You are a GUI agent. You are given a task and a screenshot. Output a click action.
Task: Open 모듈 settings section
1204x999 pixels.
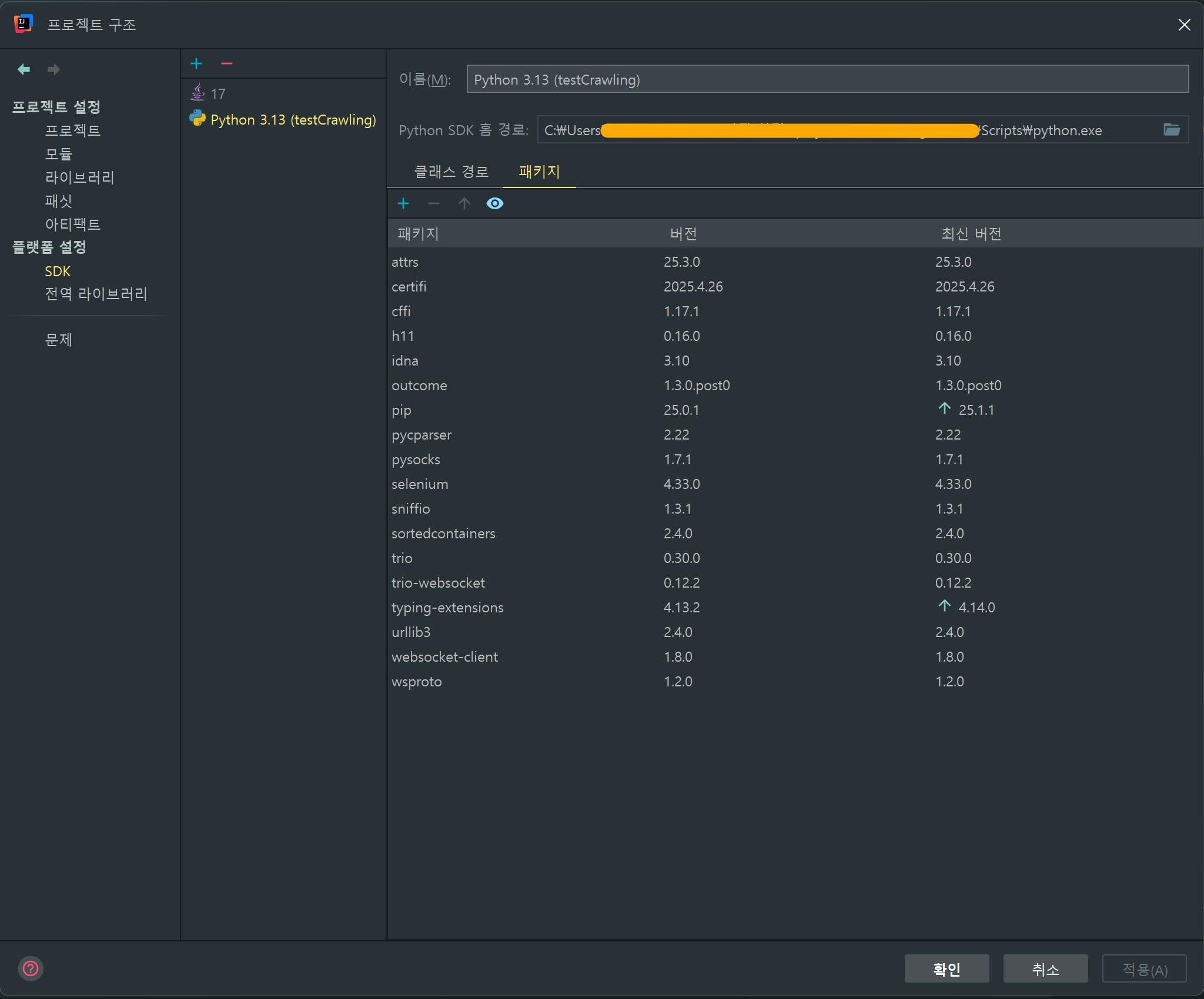[59, 154]
